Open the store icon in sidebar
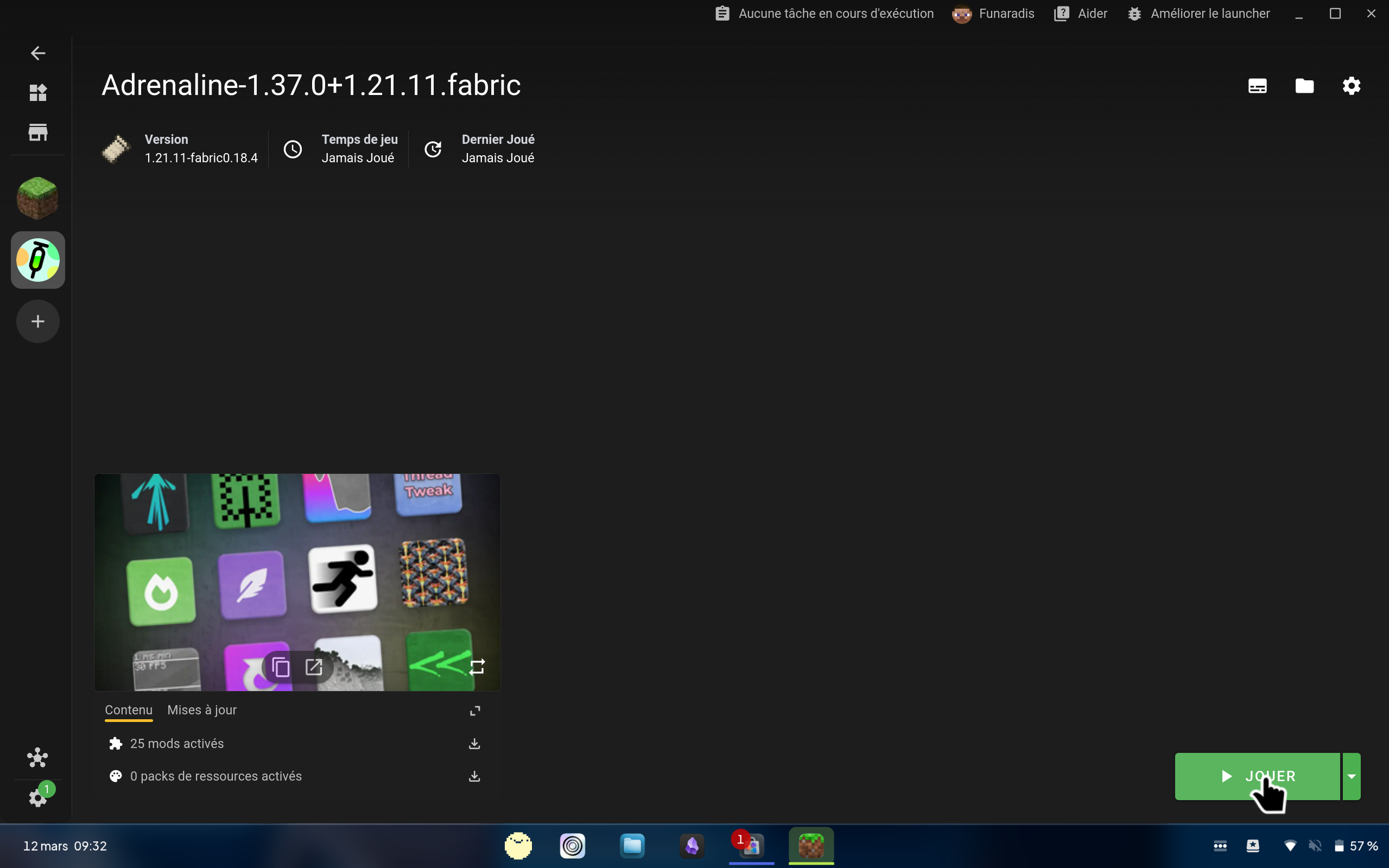The width and height of the screenshot is (1389, 868). pos(38,132)
